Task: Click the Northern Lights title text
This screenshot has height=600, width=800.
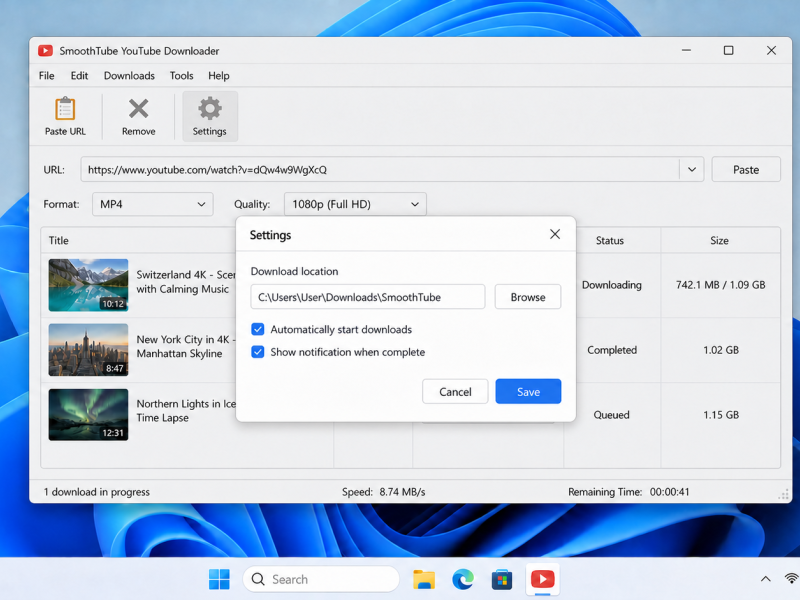Action: pyautogui.click(x=186, y=411)
